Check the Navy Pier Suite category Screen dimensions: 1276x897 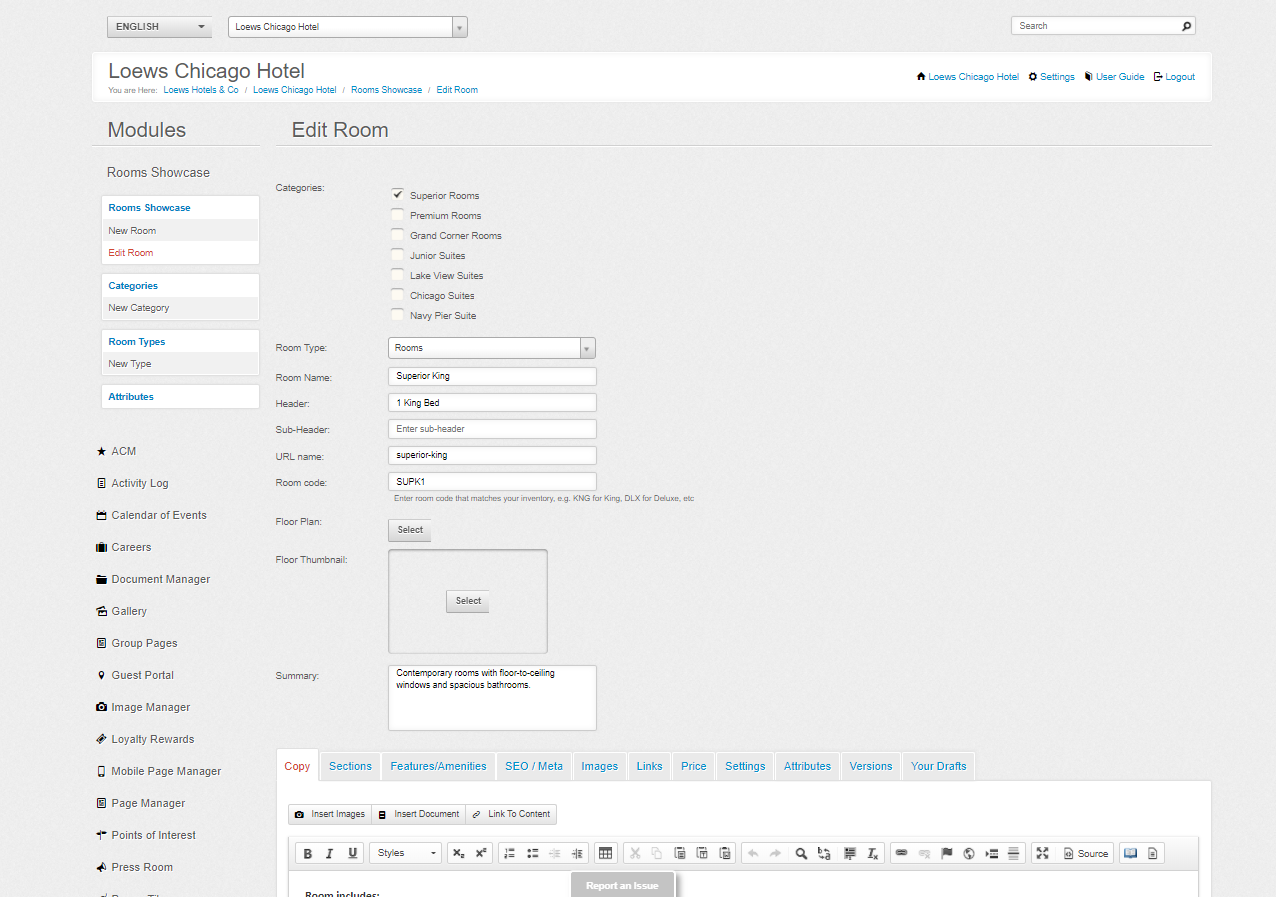[397, 314]
